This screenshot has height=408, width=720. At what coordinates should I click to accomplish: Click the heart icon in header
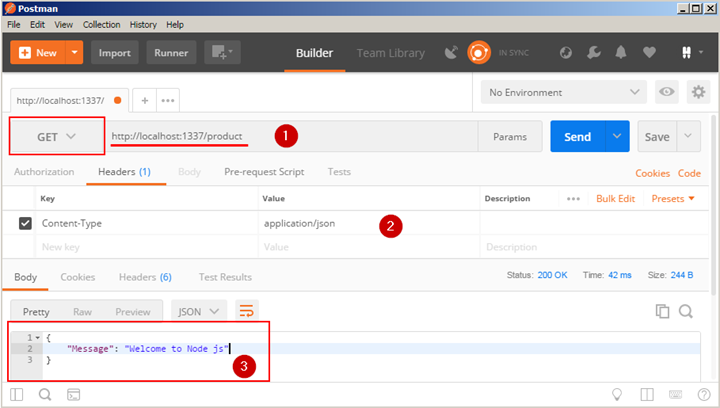pos(649,53)
